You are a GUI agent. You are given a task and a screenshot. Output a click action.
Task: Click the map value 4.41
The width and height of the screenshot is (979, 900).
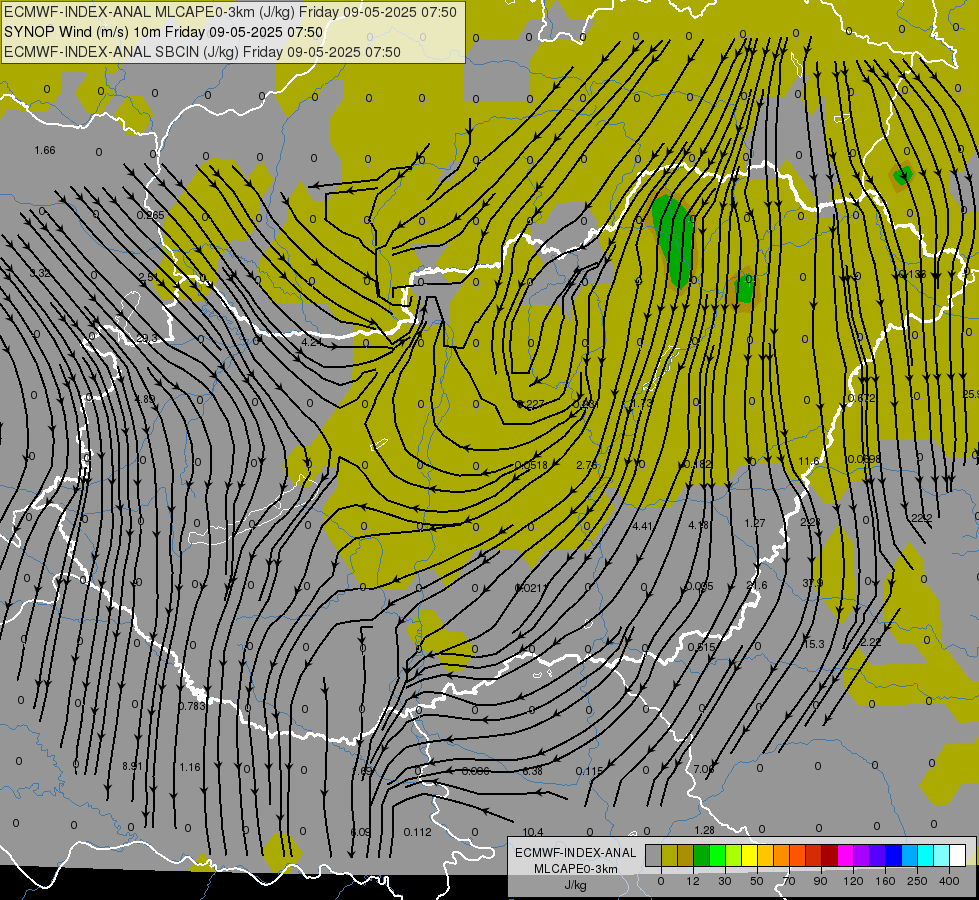point(643,527)
